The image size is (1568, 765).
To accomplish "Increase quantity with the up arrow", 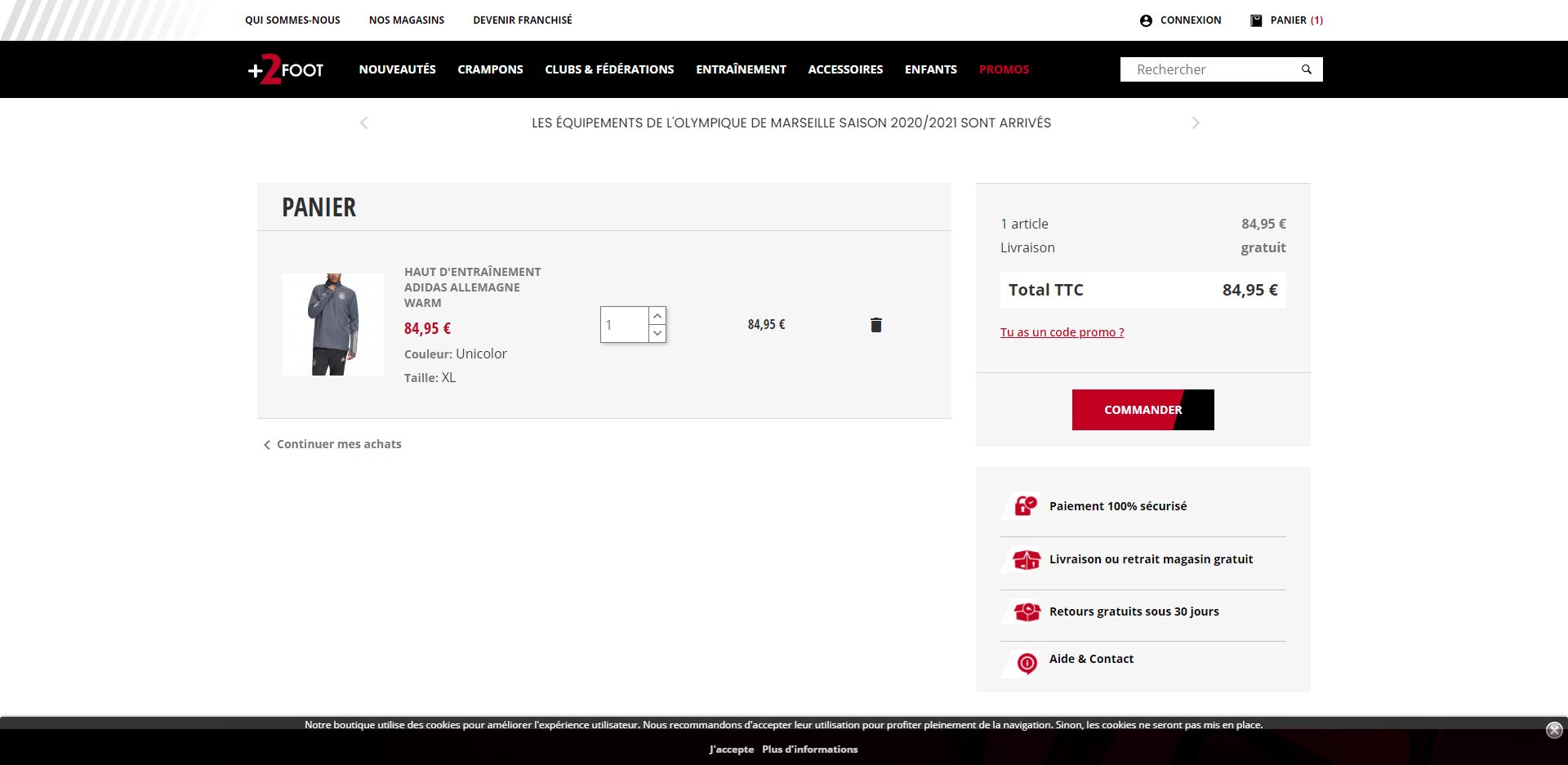I will 657,316.
